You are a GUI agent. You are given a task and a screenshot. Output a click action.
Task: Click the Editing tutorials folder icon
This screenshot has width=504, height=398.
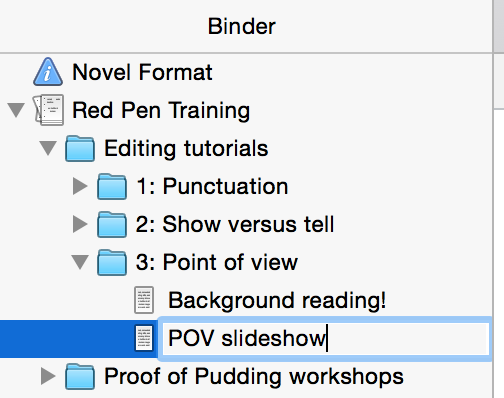[80, 148]
